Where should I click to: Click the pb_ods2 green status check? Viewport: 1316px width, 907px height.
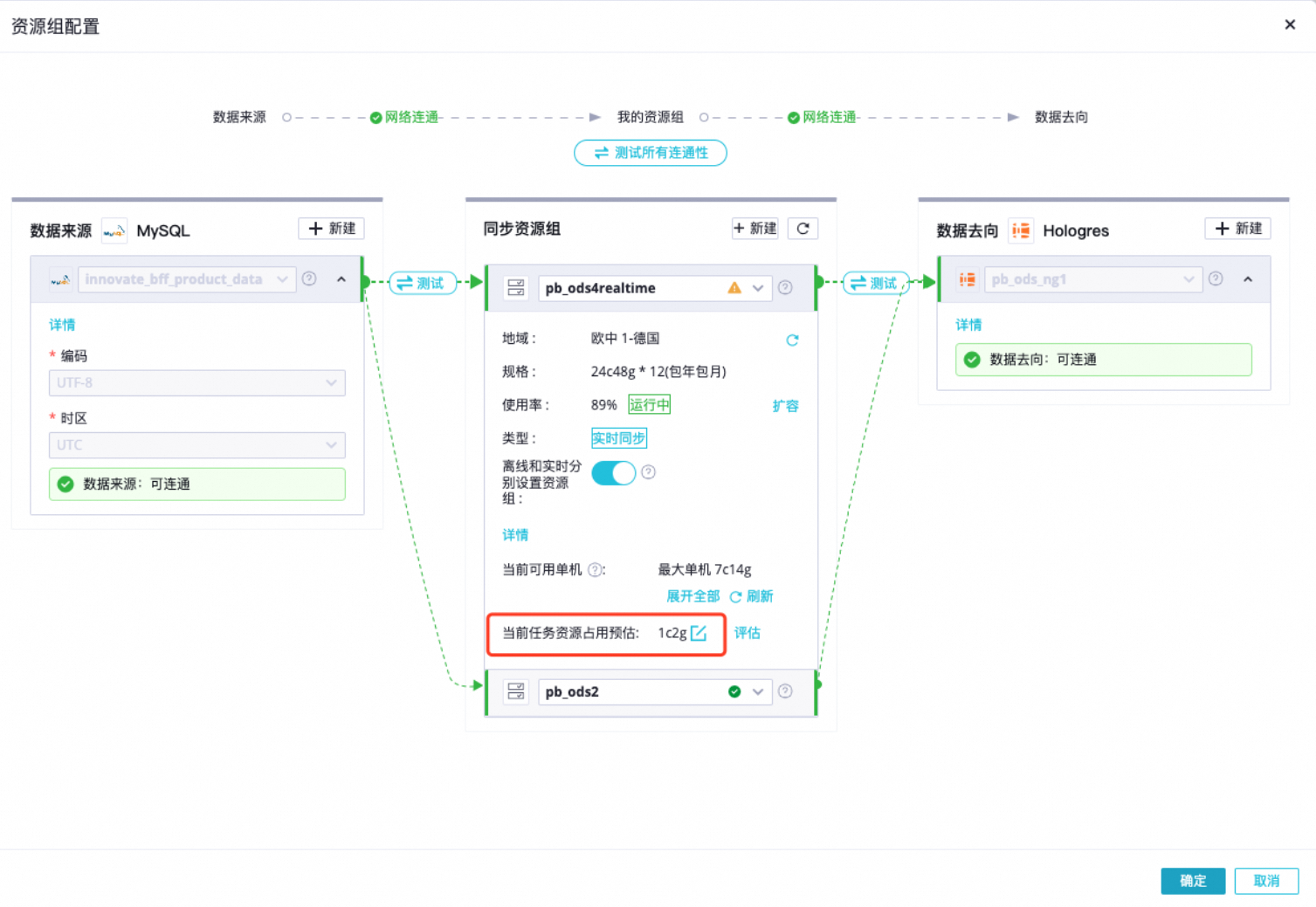point(734,691)
